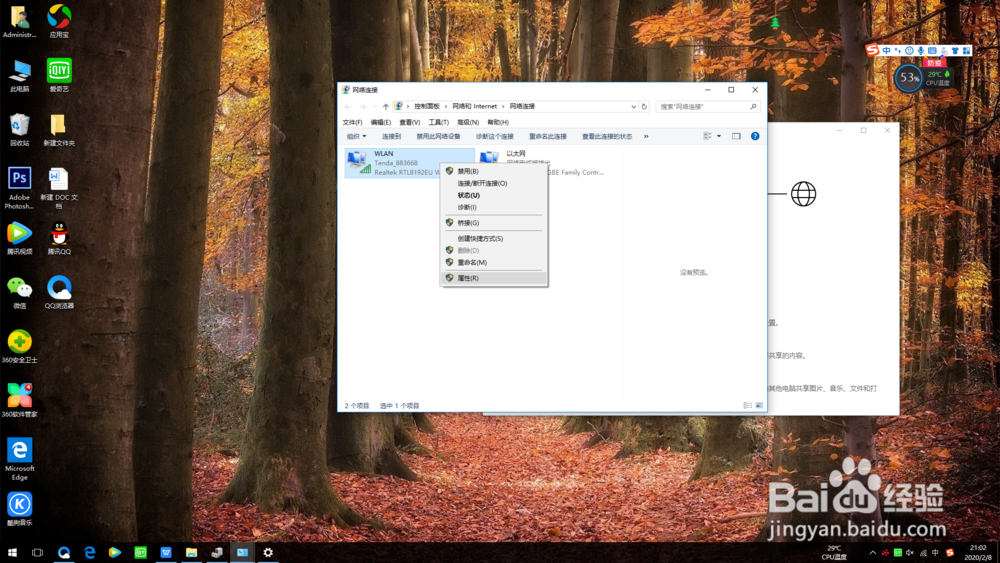Open the 文件(F) menu
The width and height of the screenshot is (1000, 563).
point(352,122)
